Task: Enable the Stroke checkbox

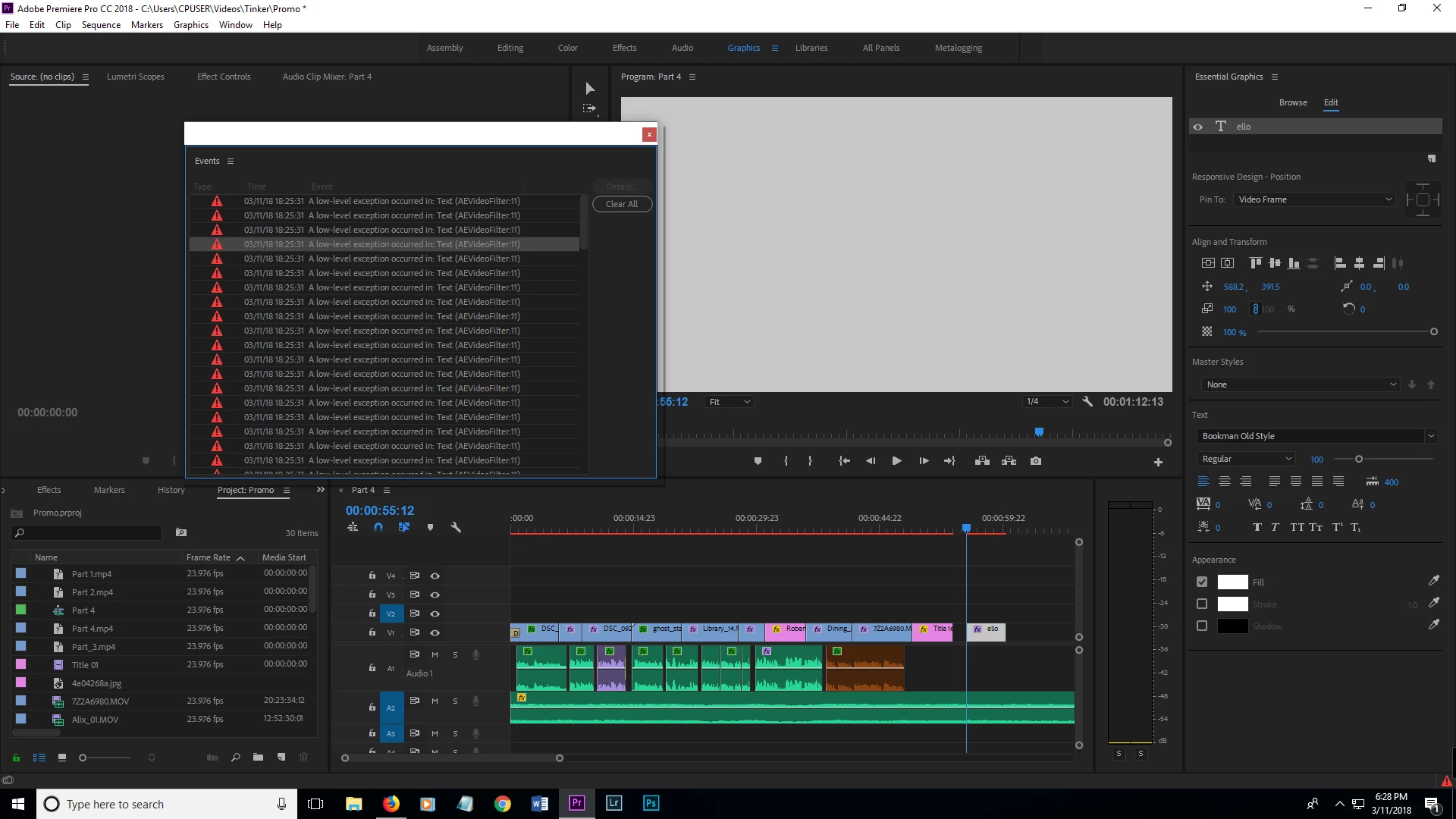Action: click(1202, 604)
